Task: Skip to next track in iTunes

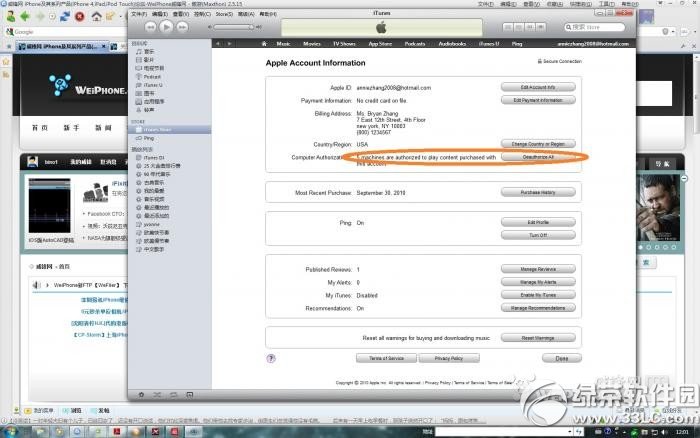Action: coord(182,27)
